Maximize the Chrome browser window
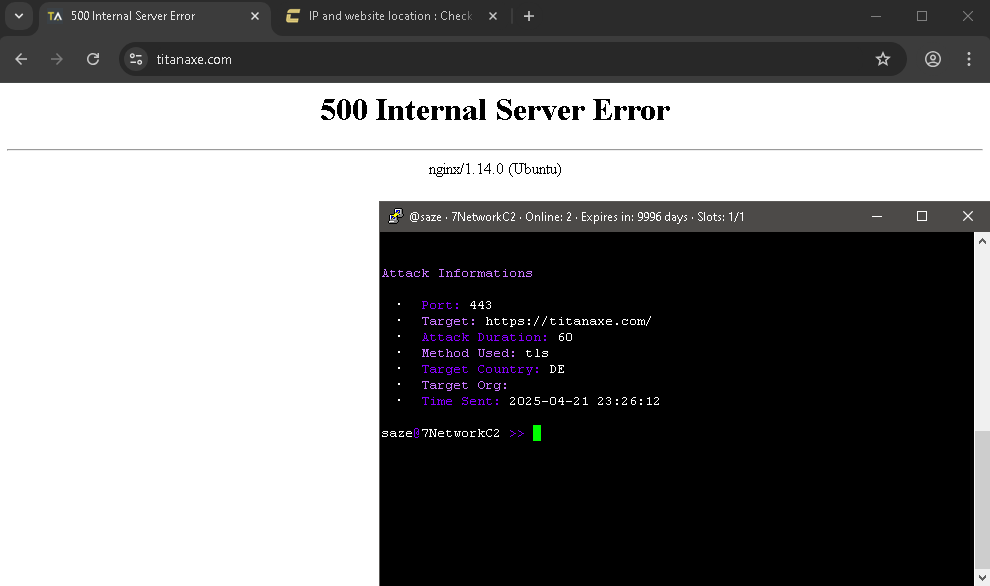The height and width of the screenshot is (586, 990). [922, 16]
